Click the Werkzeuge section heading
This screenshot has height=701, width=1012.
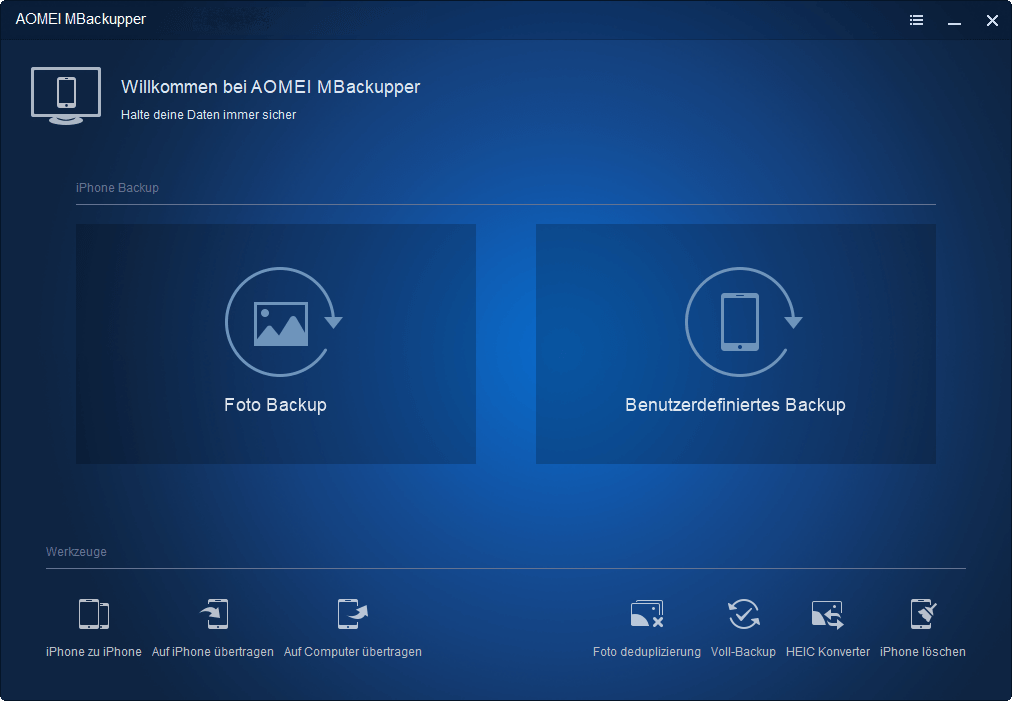pos(76,552)
